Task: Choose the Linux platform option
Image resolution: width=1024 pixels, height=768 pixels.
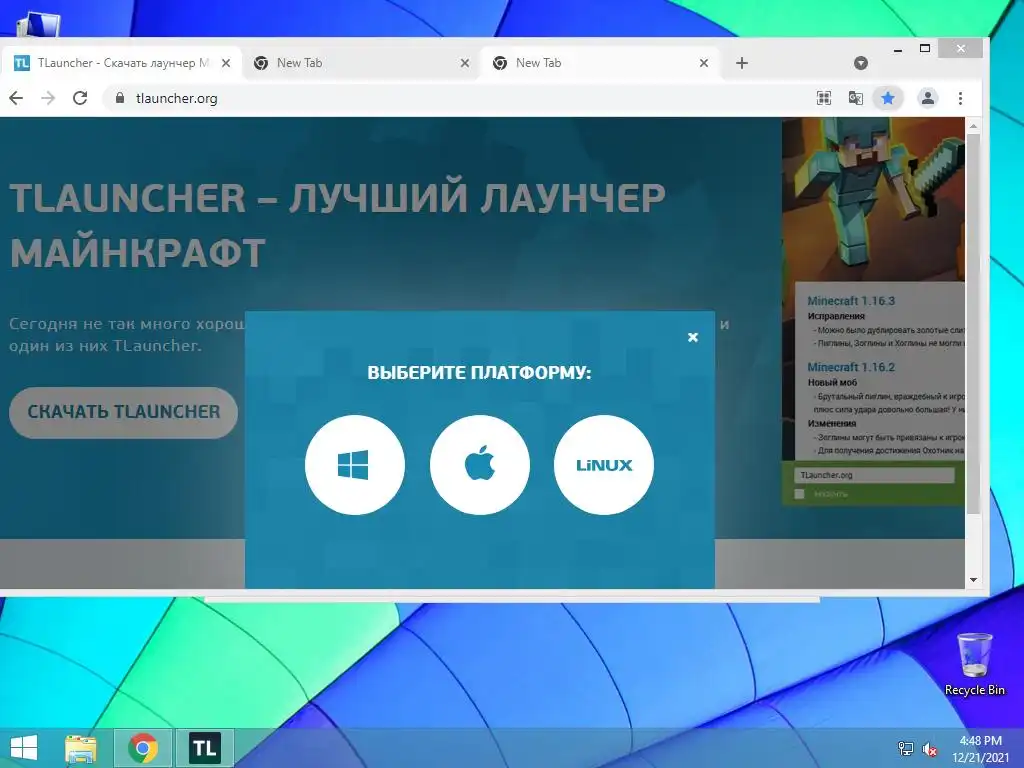Action: pyautogui.click(x=603, y=465)
